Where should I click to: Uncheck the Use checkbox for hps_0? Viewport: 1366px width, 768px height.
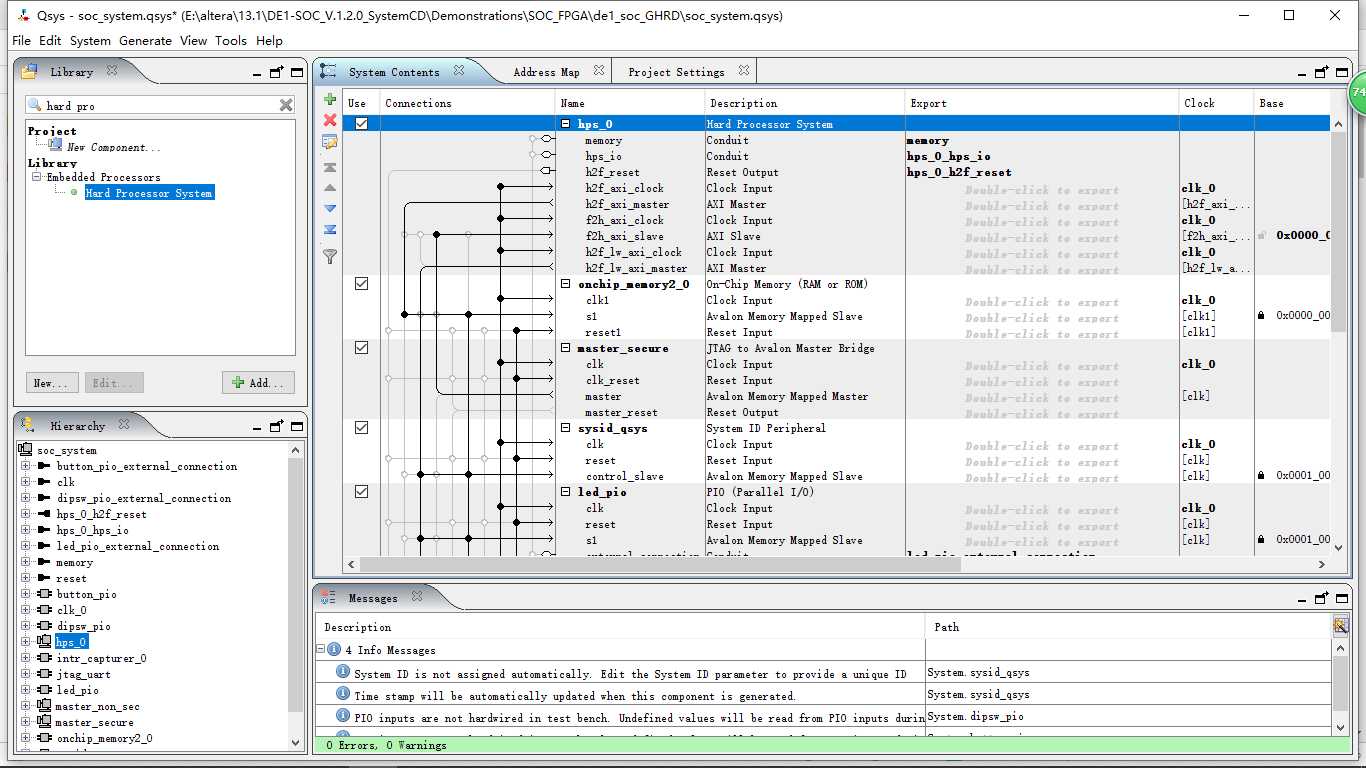click(361, 124)
